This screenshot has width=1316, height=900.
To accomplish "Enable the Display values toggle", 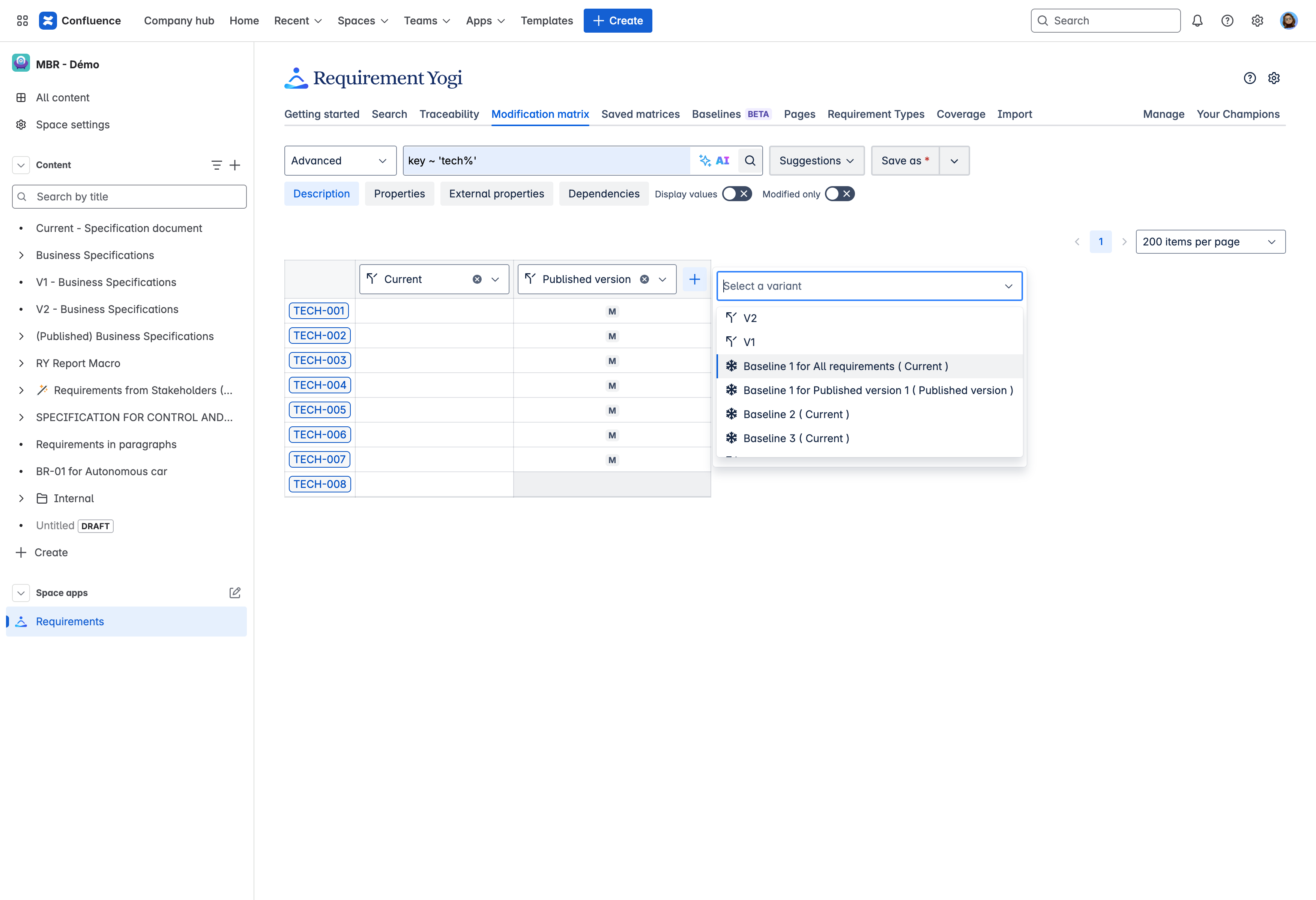I will (736, 194).
